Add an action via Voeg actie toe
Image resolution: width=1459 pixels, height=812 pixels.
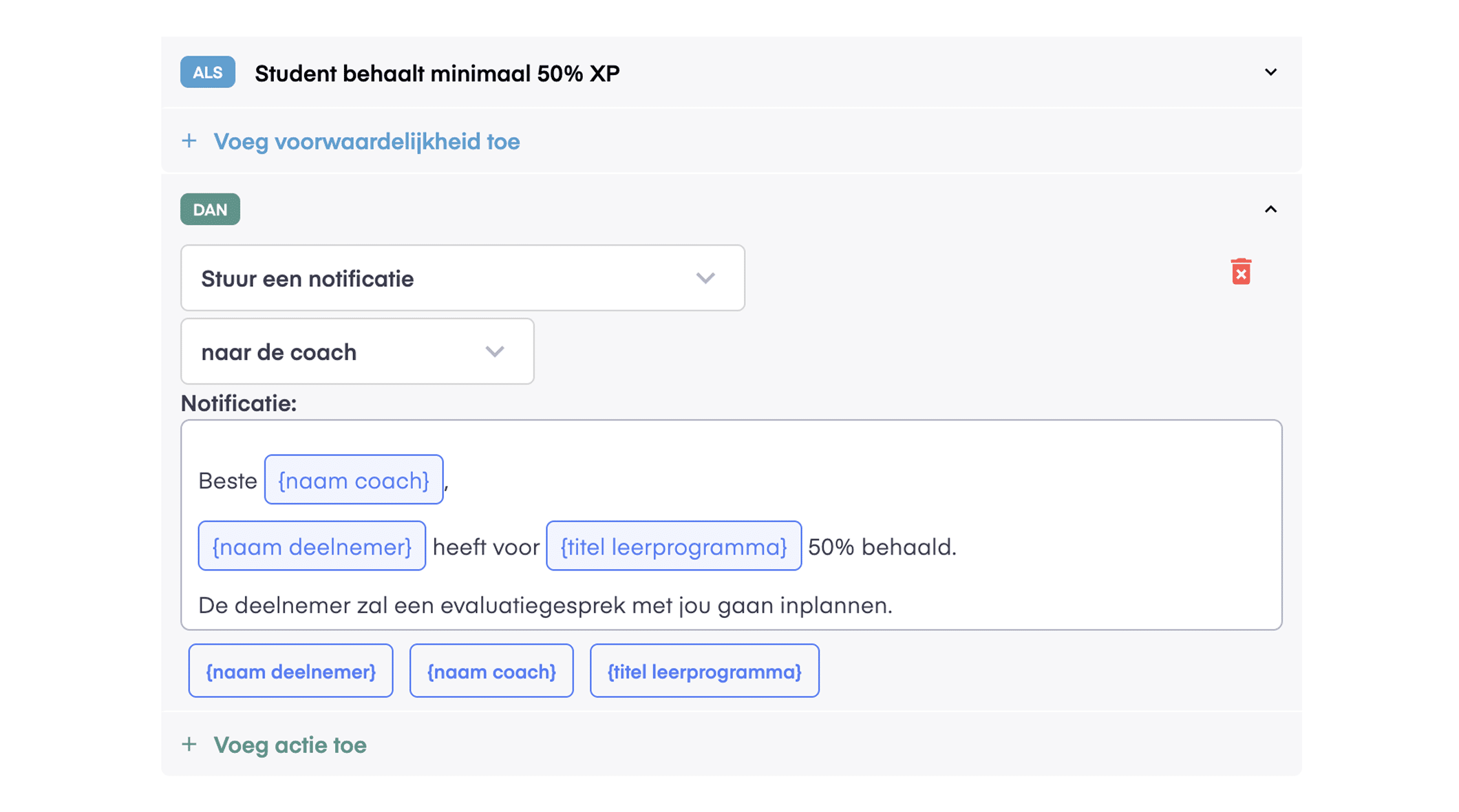click(290, 745)
